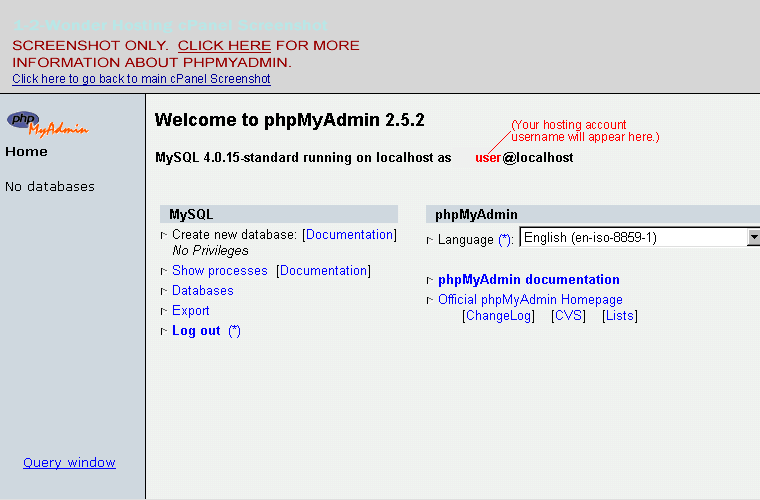Open Documentation link beside Create new database

349,234
